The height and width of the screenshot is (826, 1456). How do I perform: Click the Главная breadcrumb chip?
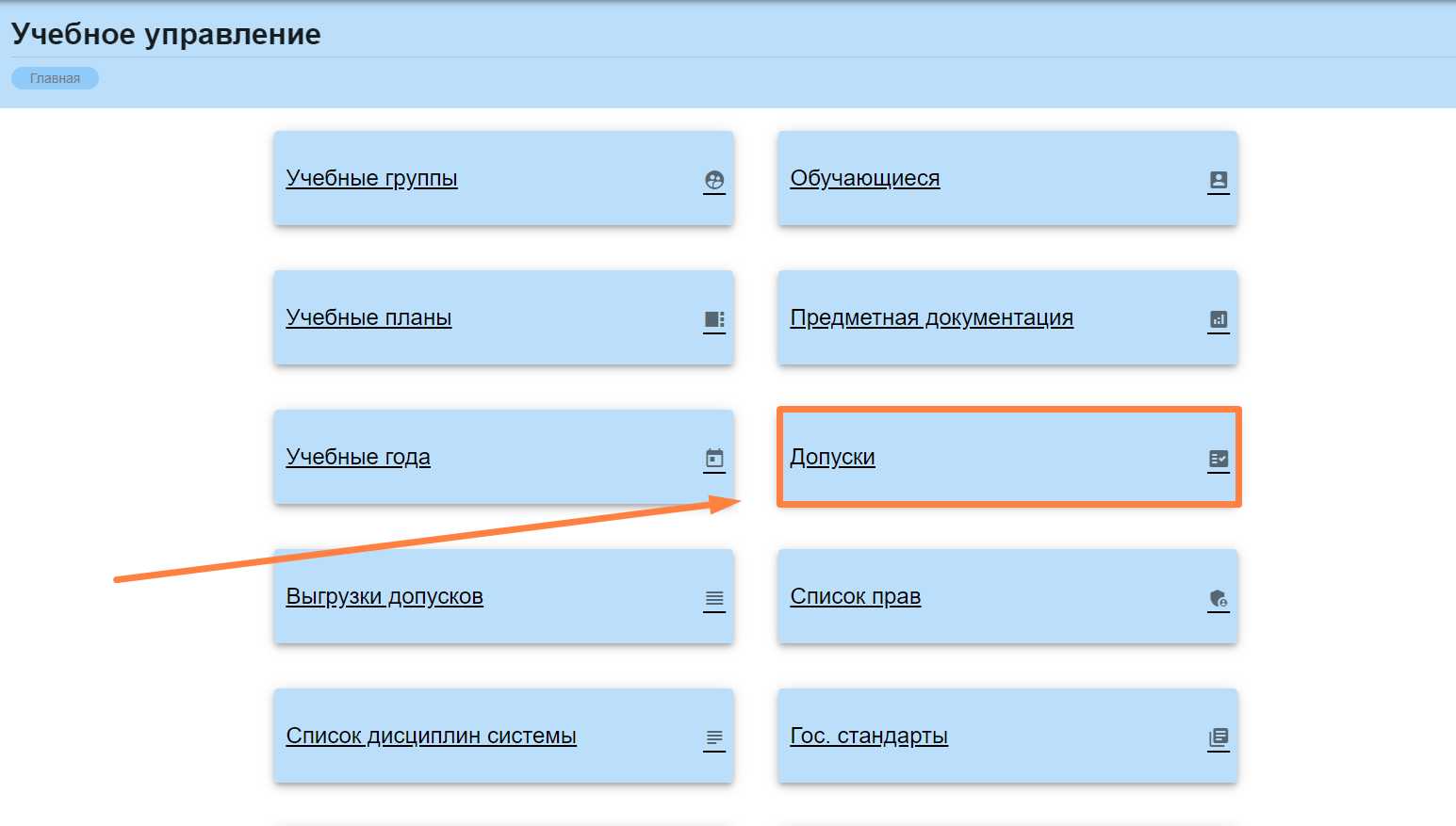(55, 78)
